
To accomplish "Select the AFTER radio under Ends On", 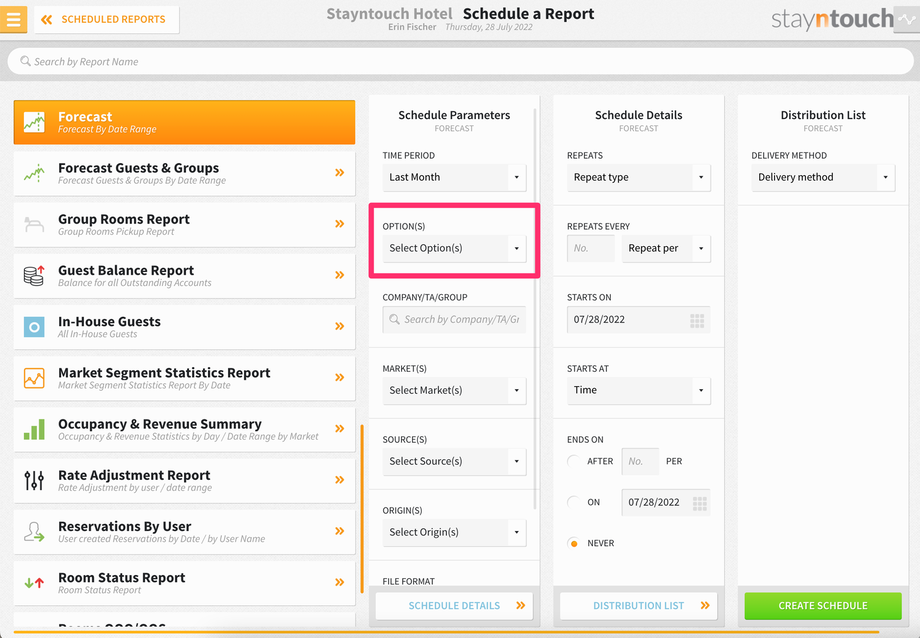I will click(574, 461).
